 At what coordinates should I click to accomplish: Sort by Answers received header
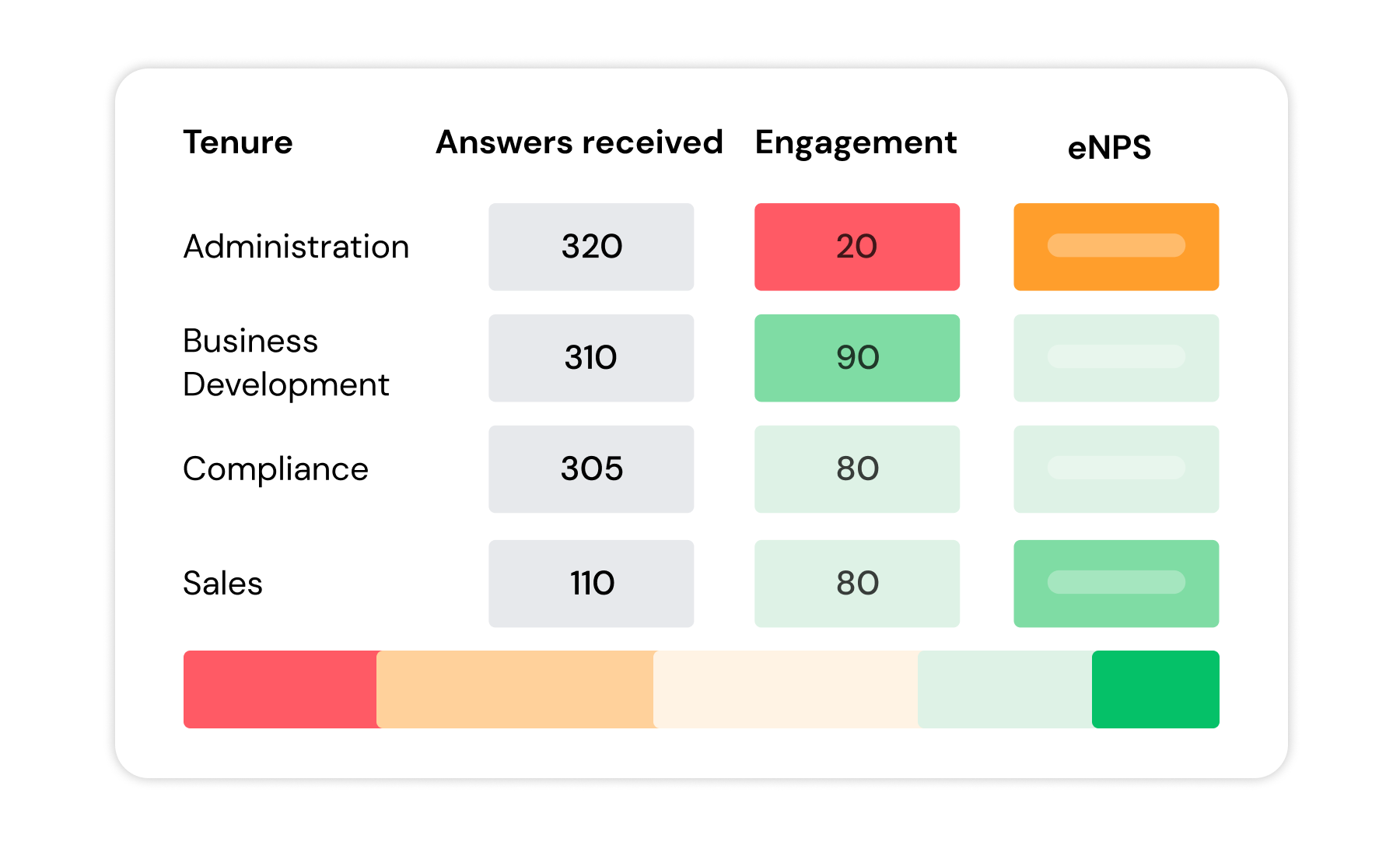point(579,142)
